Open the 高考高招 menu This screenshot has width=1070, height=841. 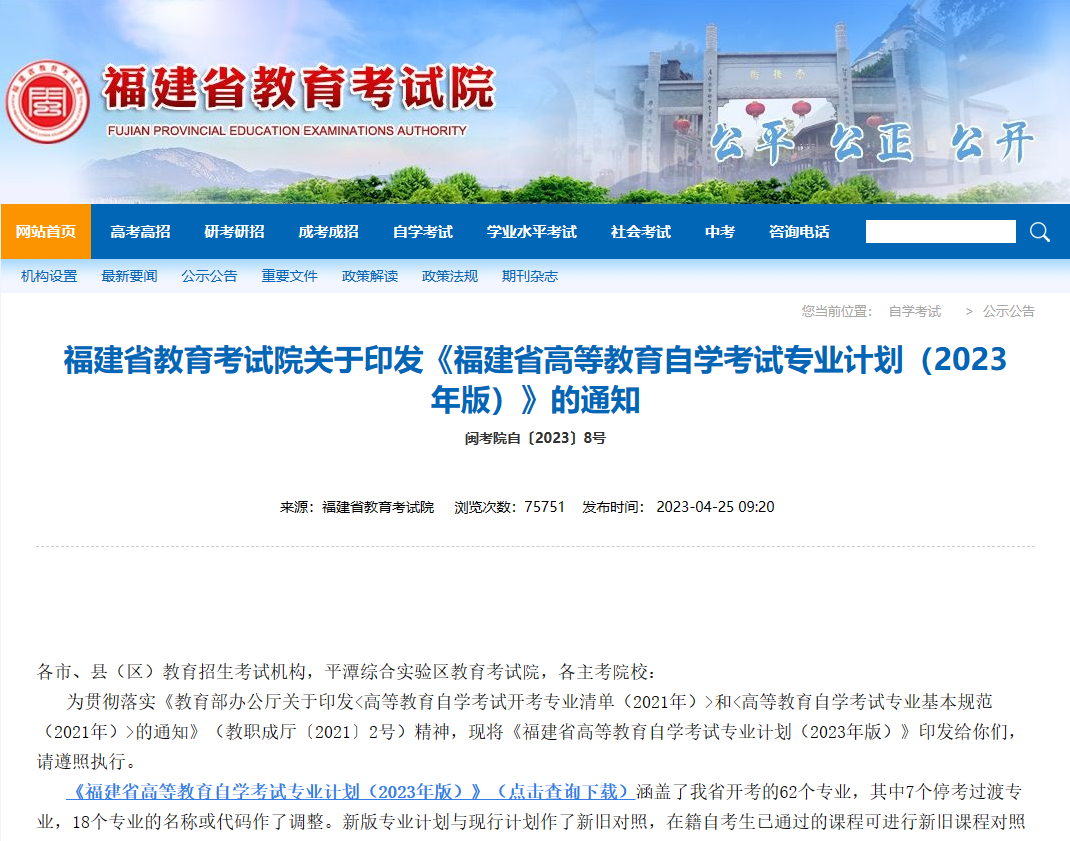coord(140,232)
